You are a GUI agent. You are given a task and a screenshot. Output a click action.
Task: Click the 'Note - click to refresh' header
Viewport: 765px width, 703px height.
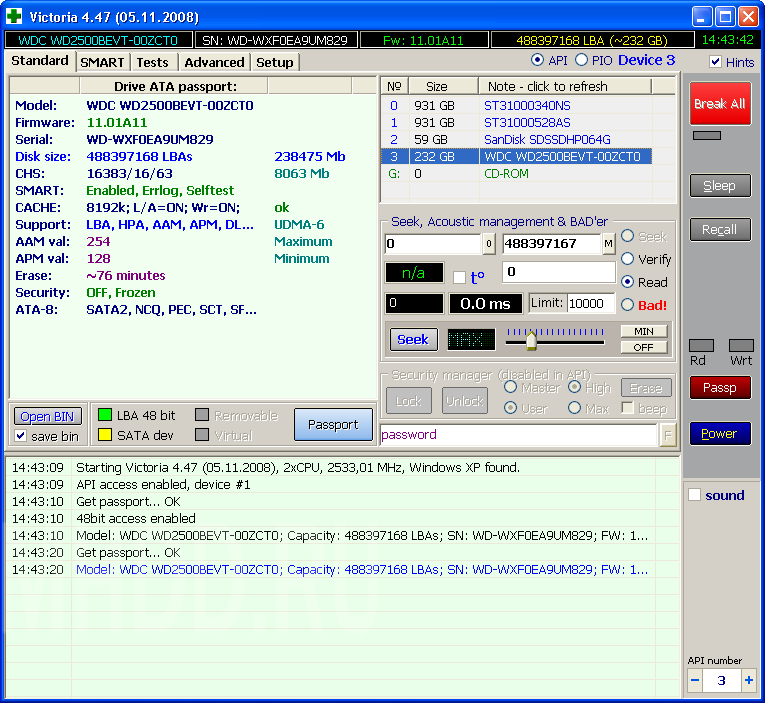click(564, 86)
